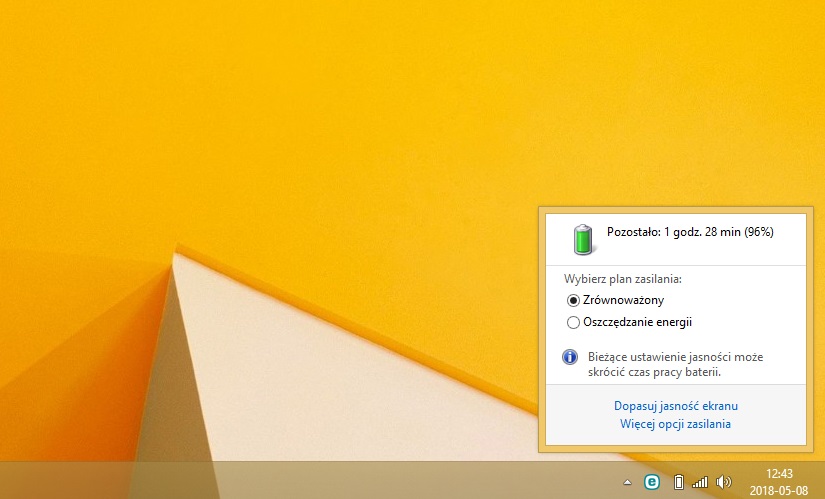Click the blue information icon
Viewport: 825px width, 499px height.
(x=570, y=357)
